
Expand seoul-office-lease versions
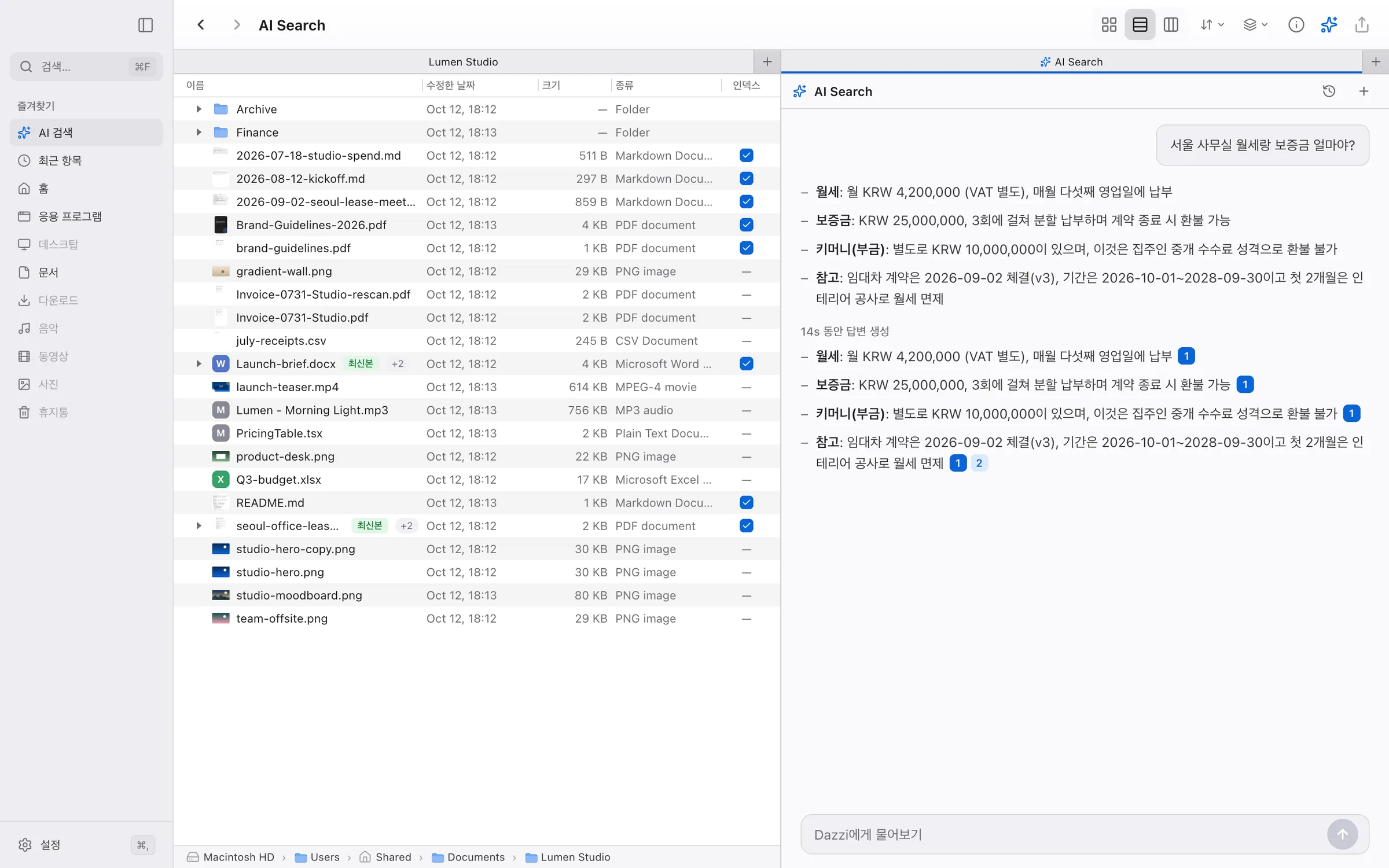pyautogui.click(x=199, y=525)
